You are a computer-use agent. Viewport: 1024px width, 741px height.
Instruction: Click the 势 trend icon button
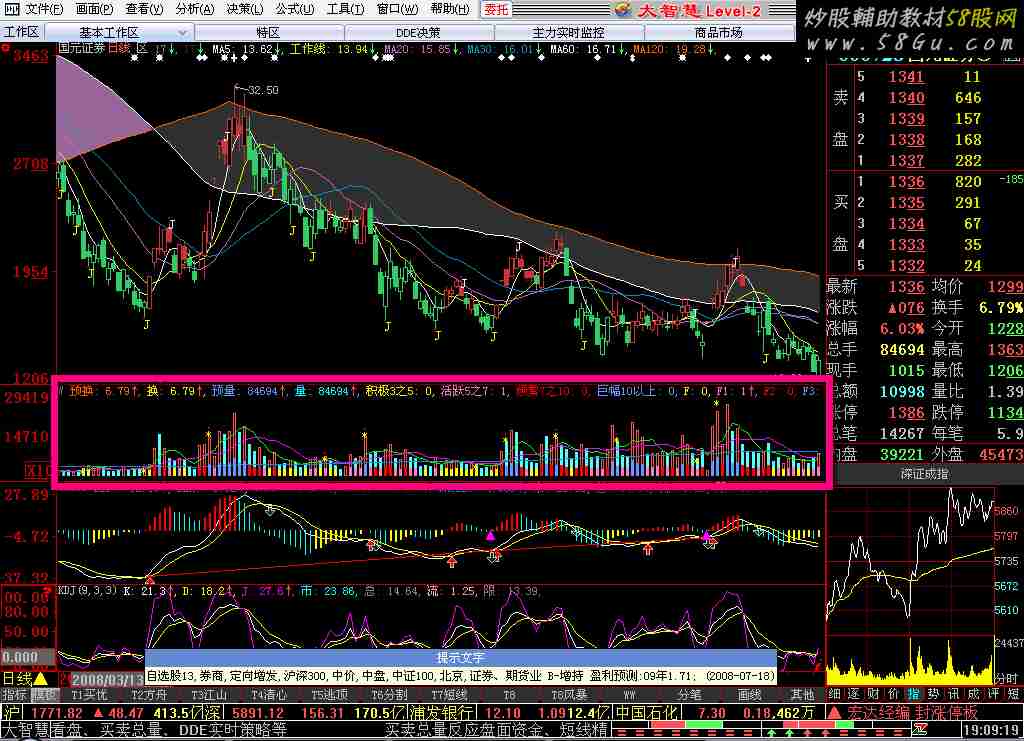[x=934, y=694]
